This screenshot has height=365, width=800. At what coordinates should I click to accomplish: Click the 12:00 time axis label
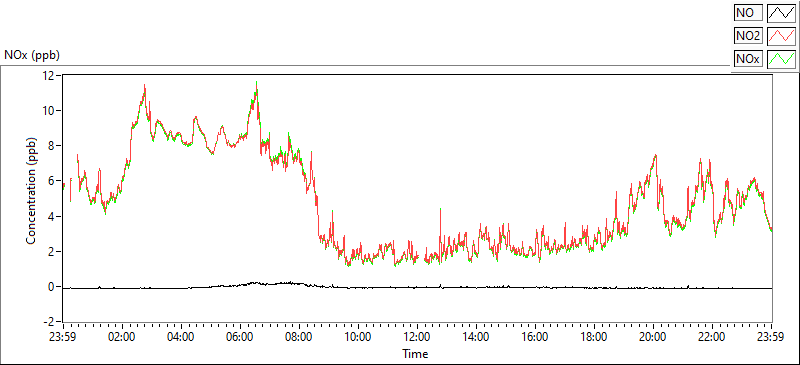tap(417, 337)
